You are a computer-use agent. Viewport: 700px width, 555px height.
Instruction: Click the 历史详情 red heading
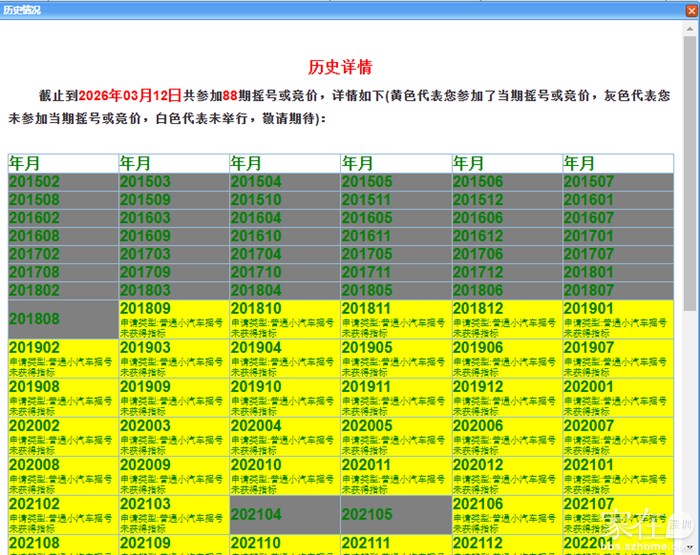pyautogui.click(x=340, y=68)
